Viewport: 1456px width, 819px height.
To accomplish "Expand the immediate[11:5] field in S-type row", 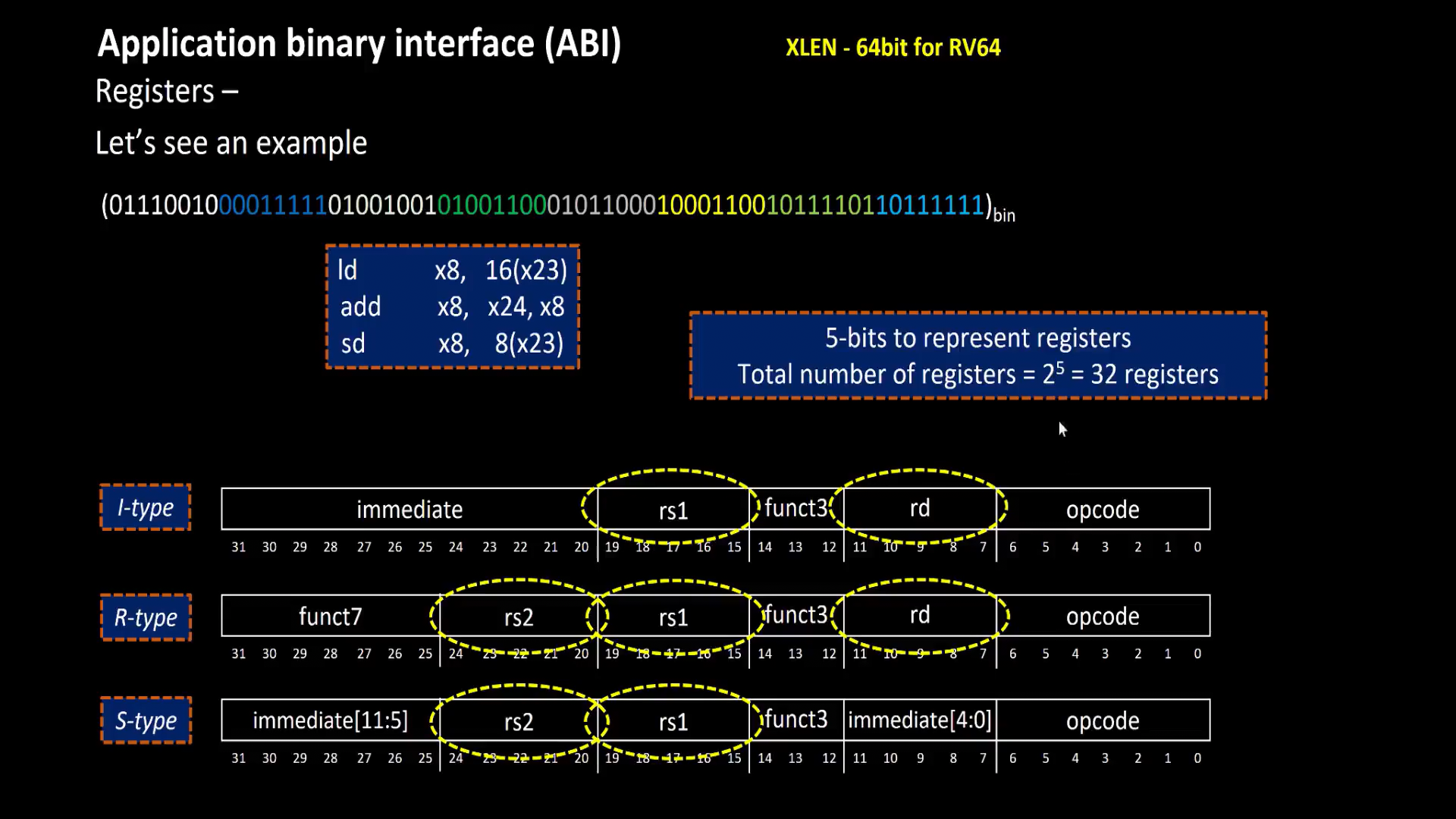I will click(x=330, y=720).
